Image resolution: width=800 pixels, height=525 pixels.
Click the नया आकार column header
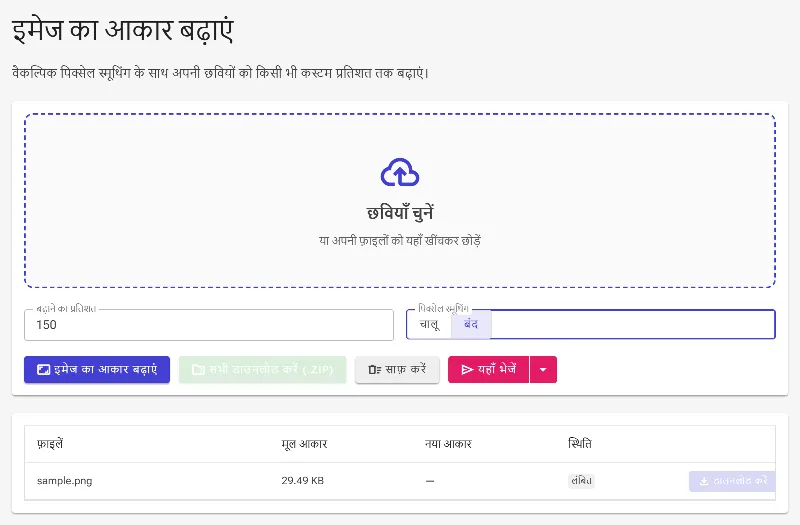coord(448,444)
